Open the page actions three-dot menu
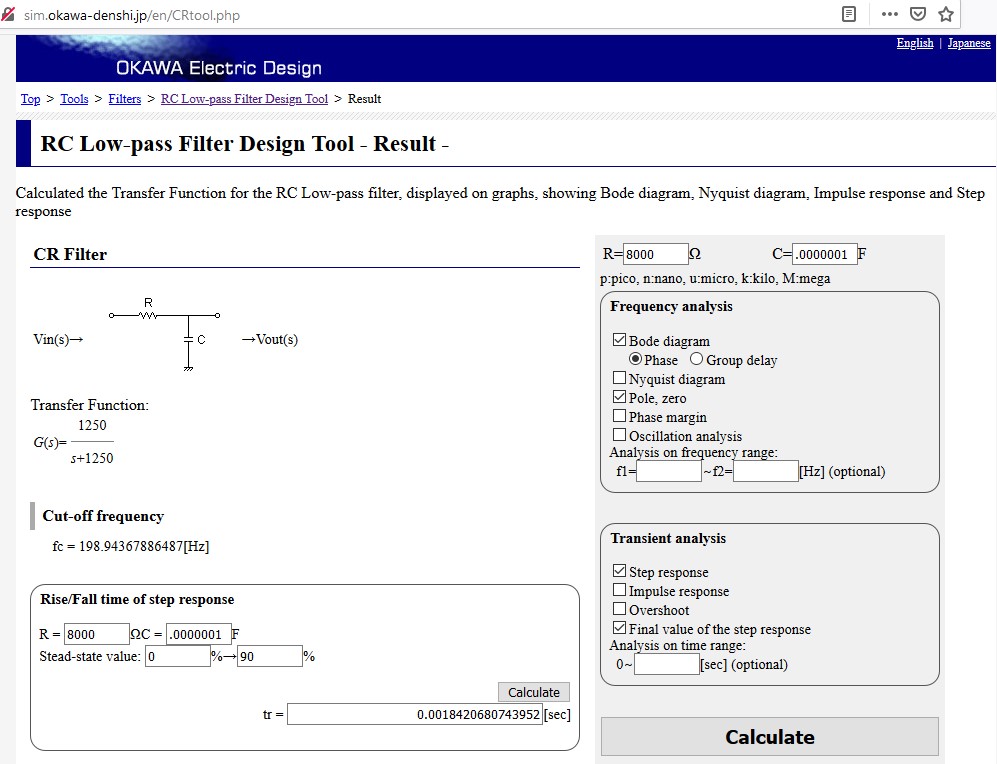The image size is (997, 764). pyautogui.click(x=889, y=14)
